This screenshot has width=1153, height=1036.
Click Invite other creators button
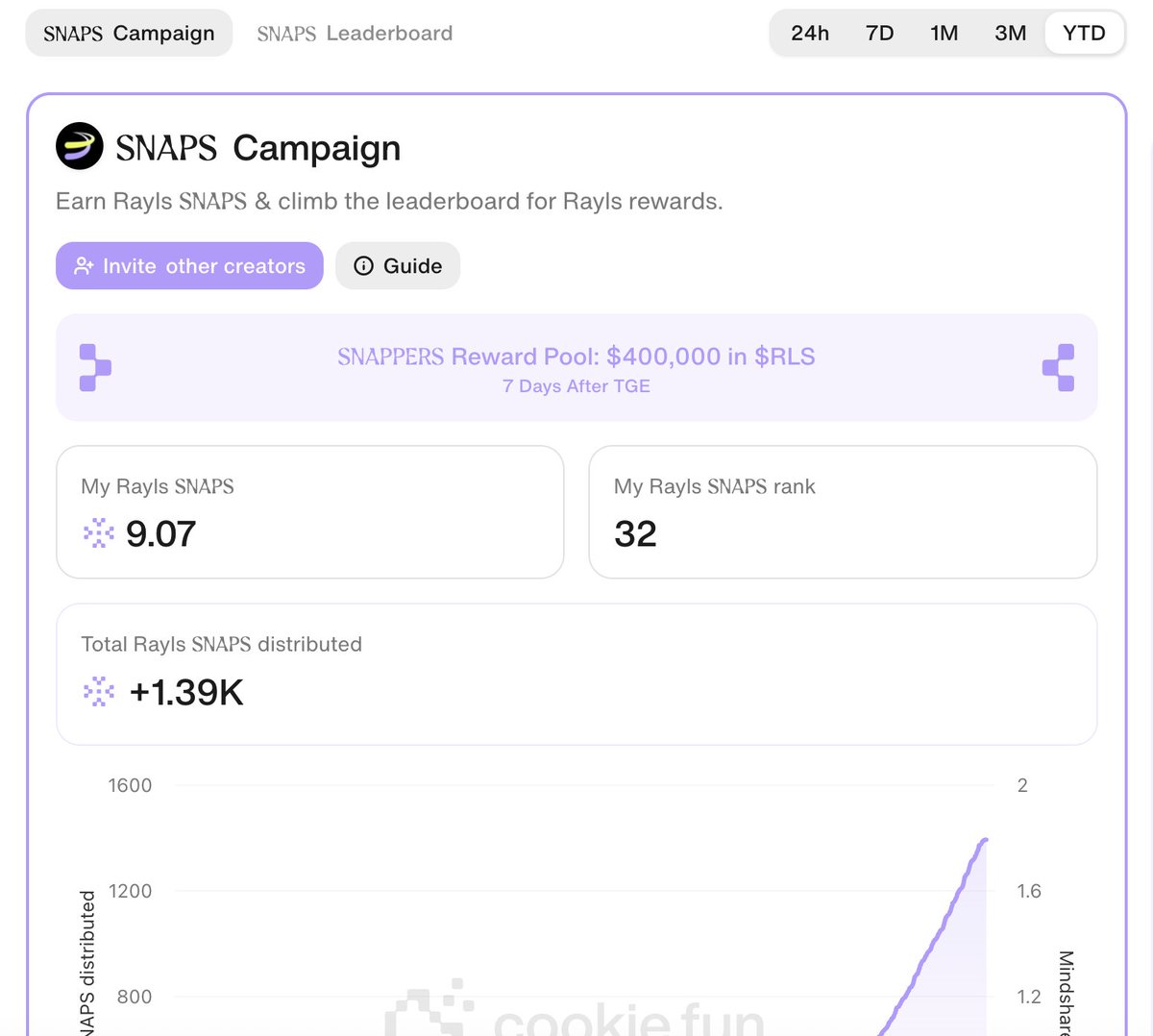click(189, 266)
